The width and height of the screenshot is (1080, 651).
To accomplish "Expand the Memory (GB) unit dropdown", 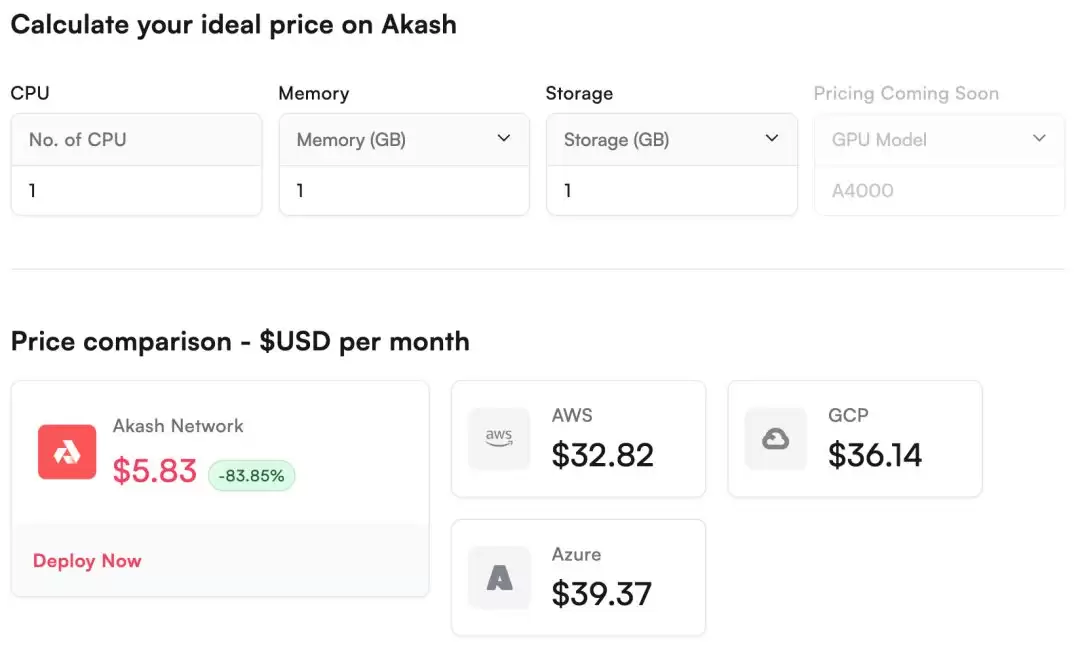I will click(x=504, y=139).
